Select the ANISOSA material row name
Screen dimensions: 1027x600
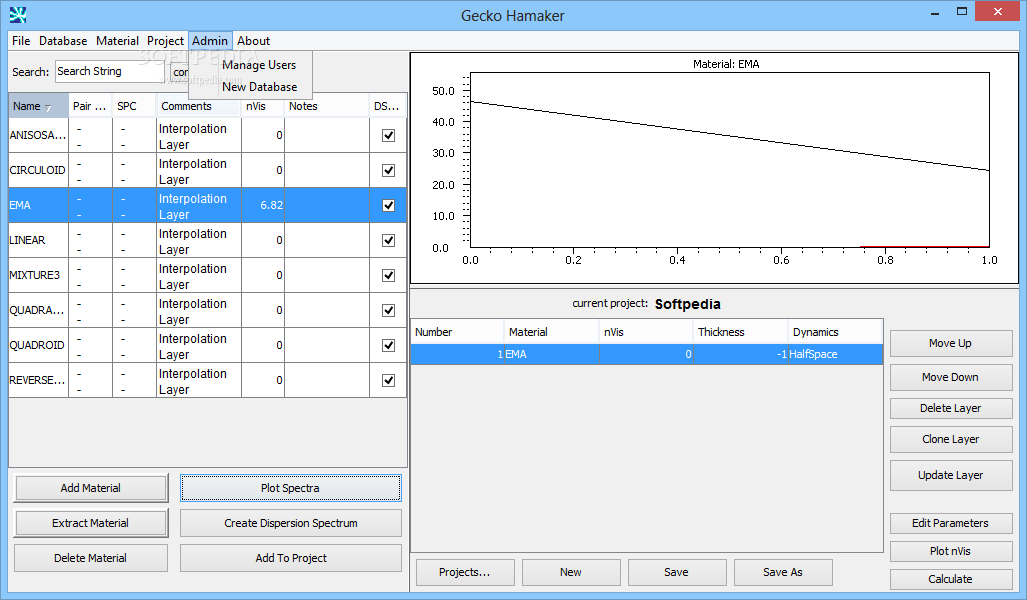click(38, 136)
